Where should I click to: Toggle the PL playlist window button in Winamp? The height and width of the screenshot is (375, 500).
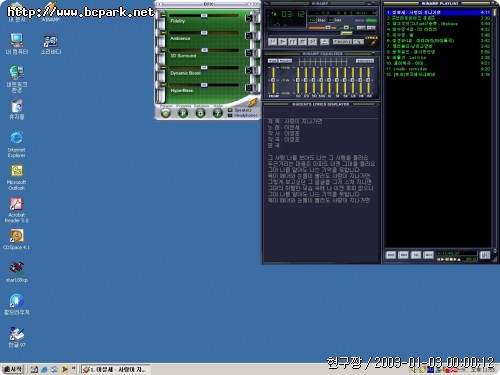click(x=371, y=28)
